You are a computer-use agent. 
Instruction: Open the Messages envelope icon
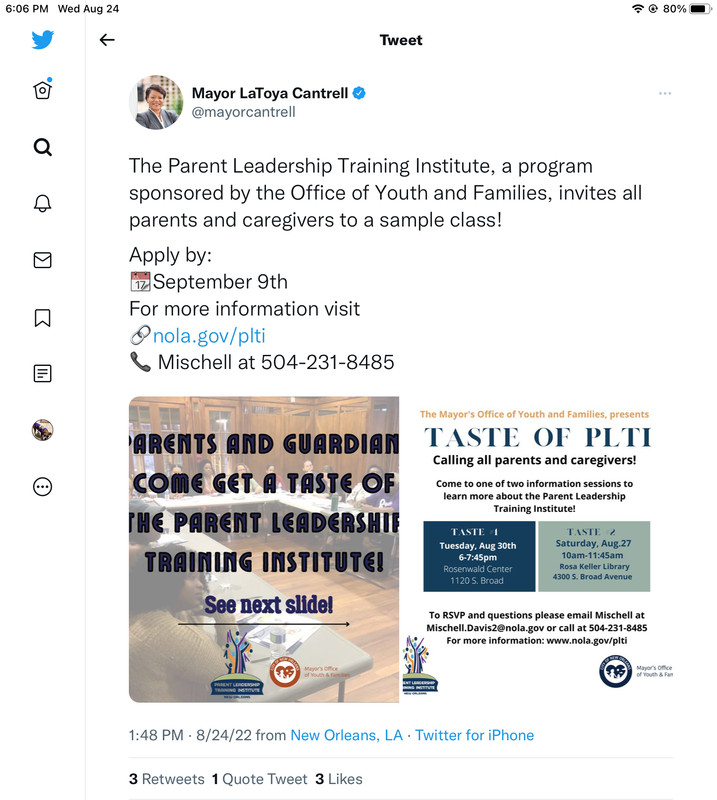43,260
